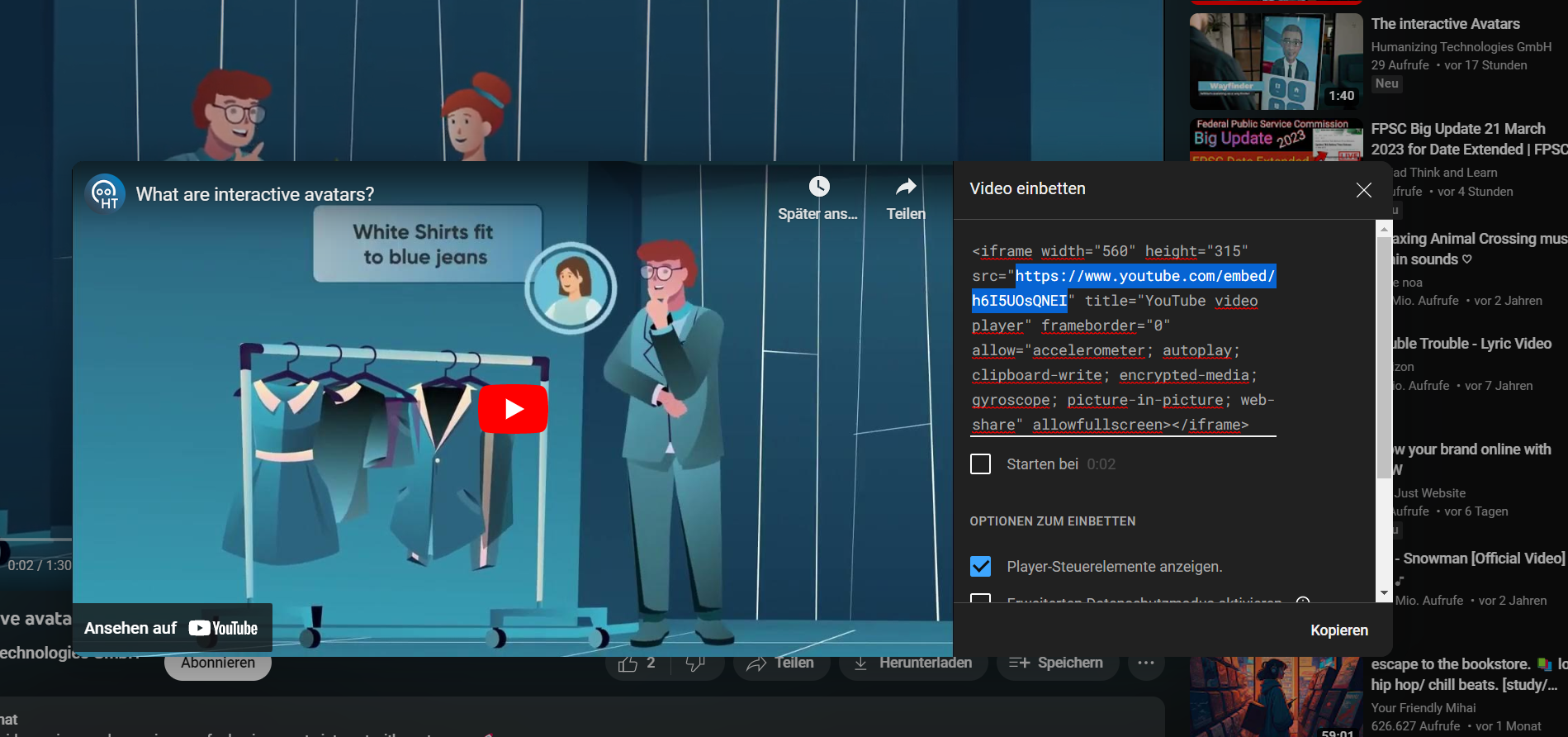
Task: Open 'escape to the bookstore' video title
Action: click(x=1469, y=674)
